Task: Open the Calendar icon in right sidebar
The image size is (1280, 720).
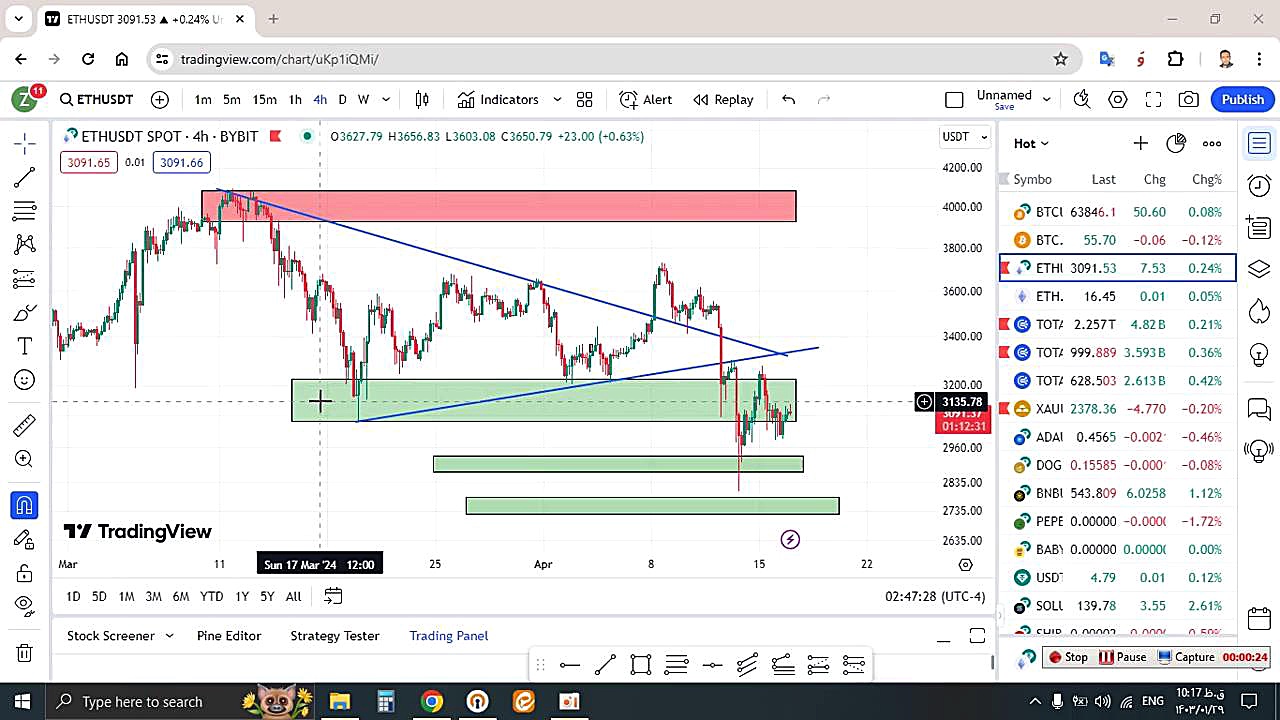Action: click(x=1259, y=617)
